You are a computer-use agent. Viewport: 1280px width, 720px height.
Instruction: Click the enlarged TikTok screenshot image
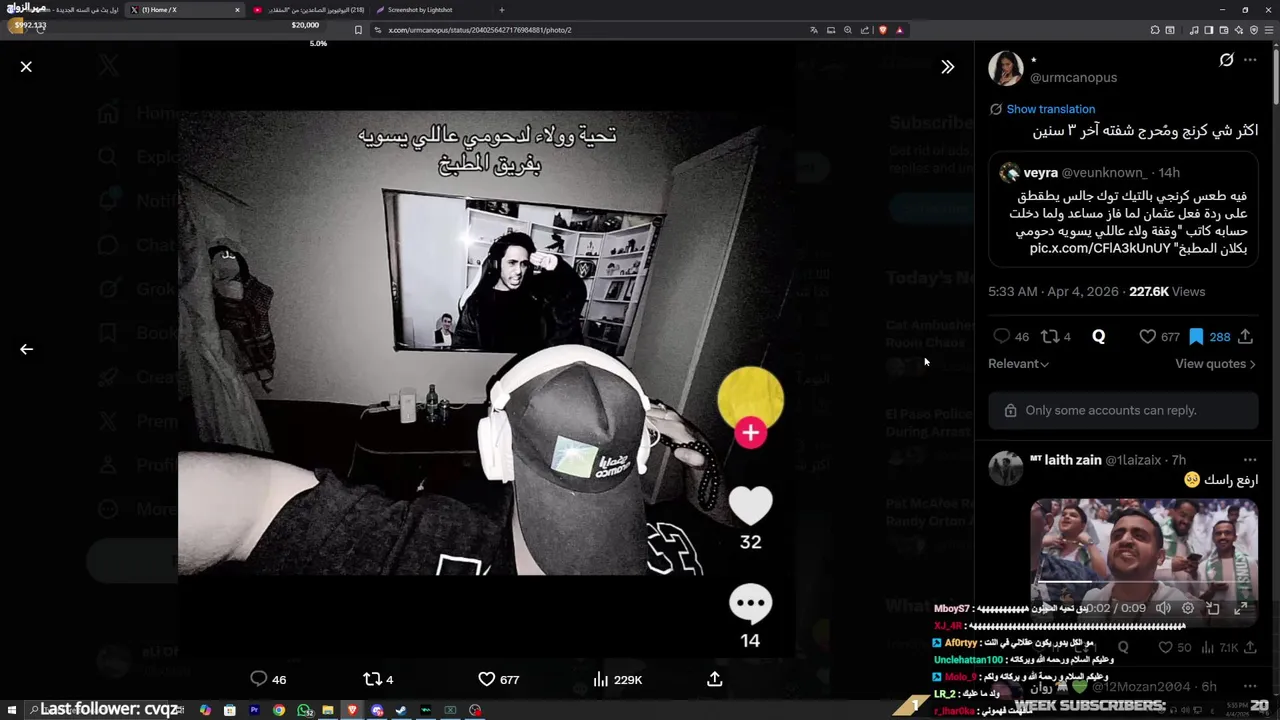[486, 343]
